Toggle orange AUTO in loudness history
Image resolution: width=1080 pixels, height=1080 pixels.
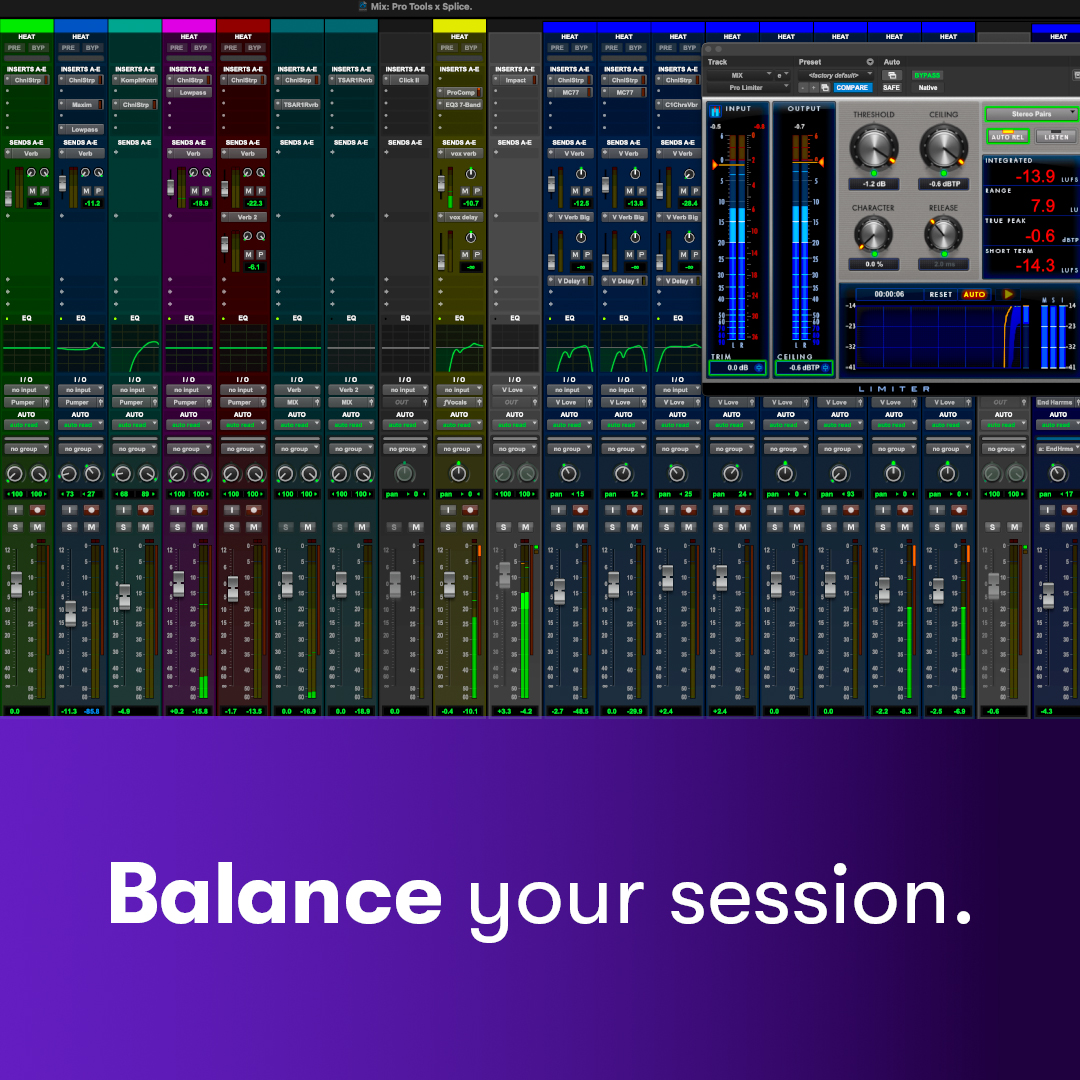point(974,294)
